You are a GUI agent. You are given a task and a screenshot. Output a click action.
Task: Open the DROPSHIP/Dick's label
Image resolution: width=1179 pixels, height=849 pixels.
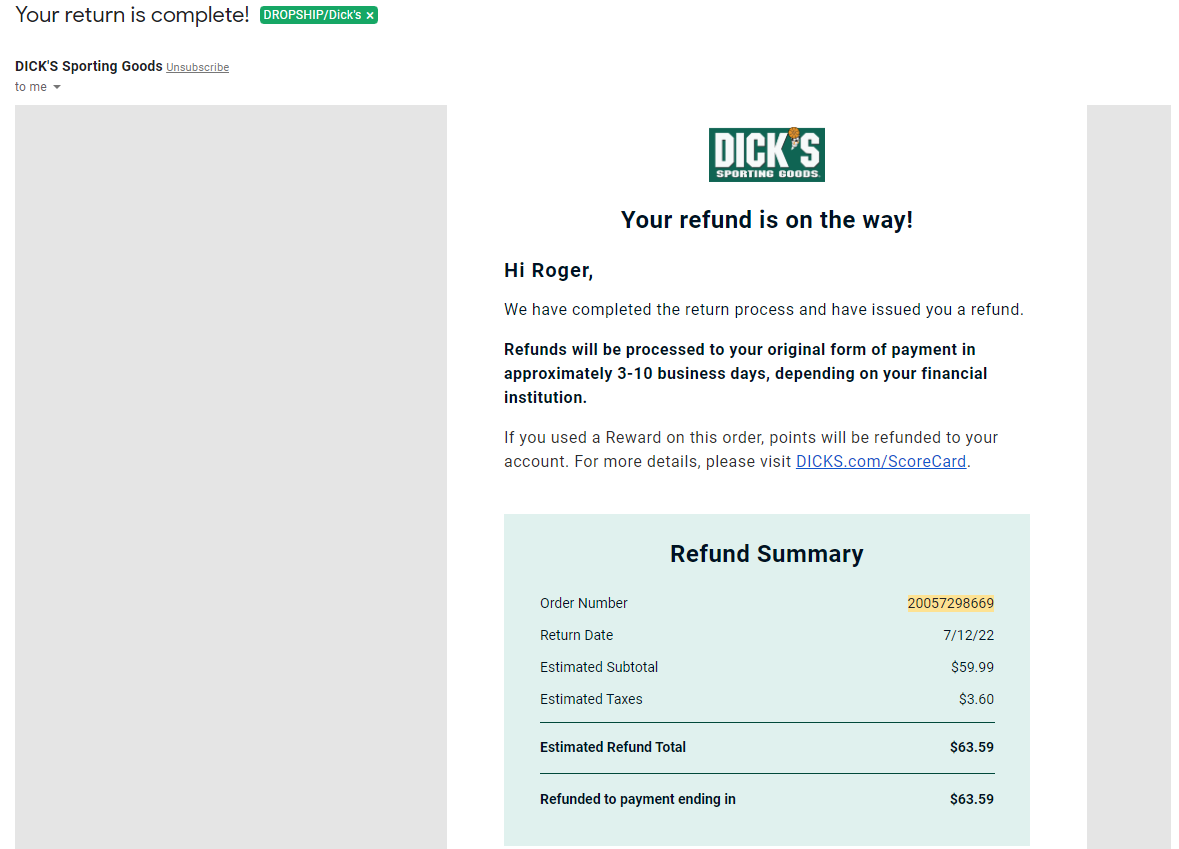coord(312,15)
